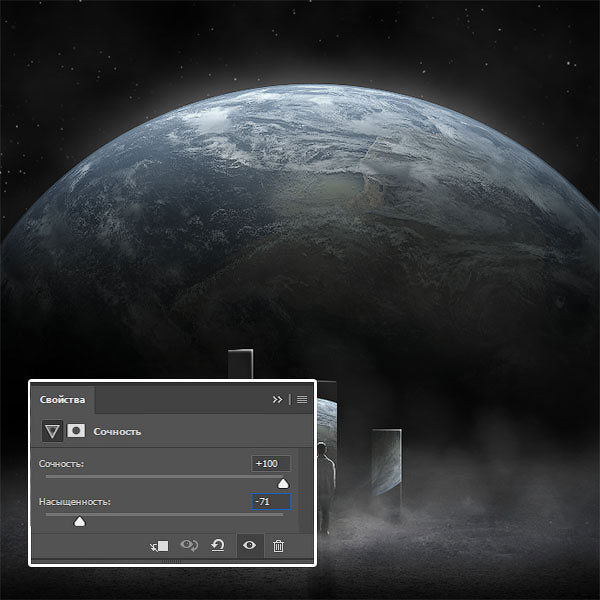Click the Сочность value field
The height and width of the screenshot is (600, 600).
point(271,464)
